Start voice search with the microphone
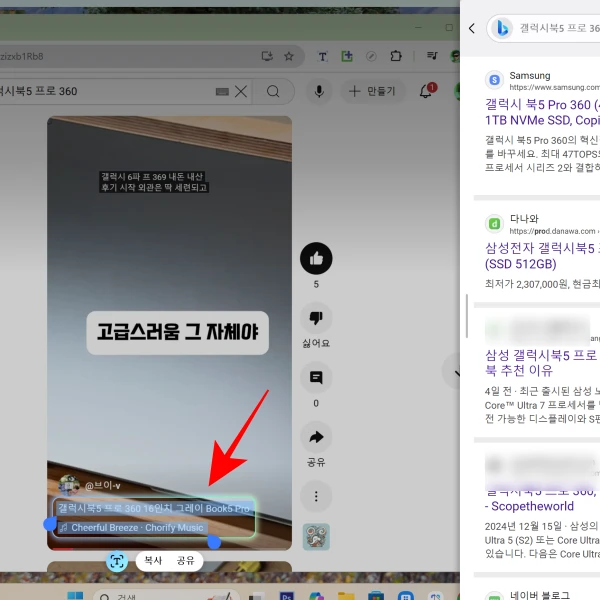 319,91
